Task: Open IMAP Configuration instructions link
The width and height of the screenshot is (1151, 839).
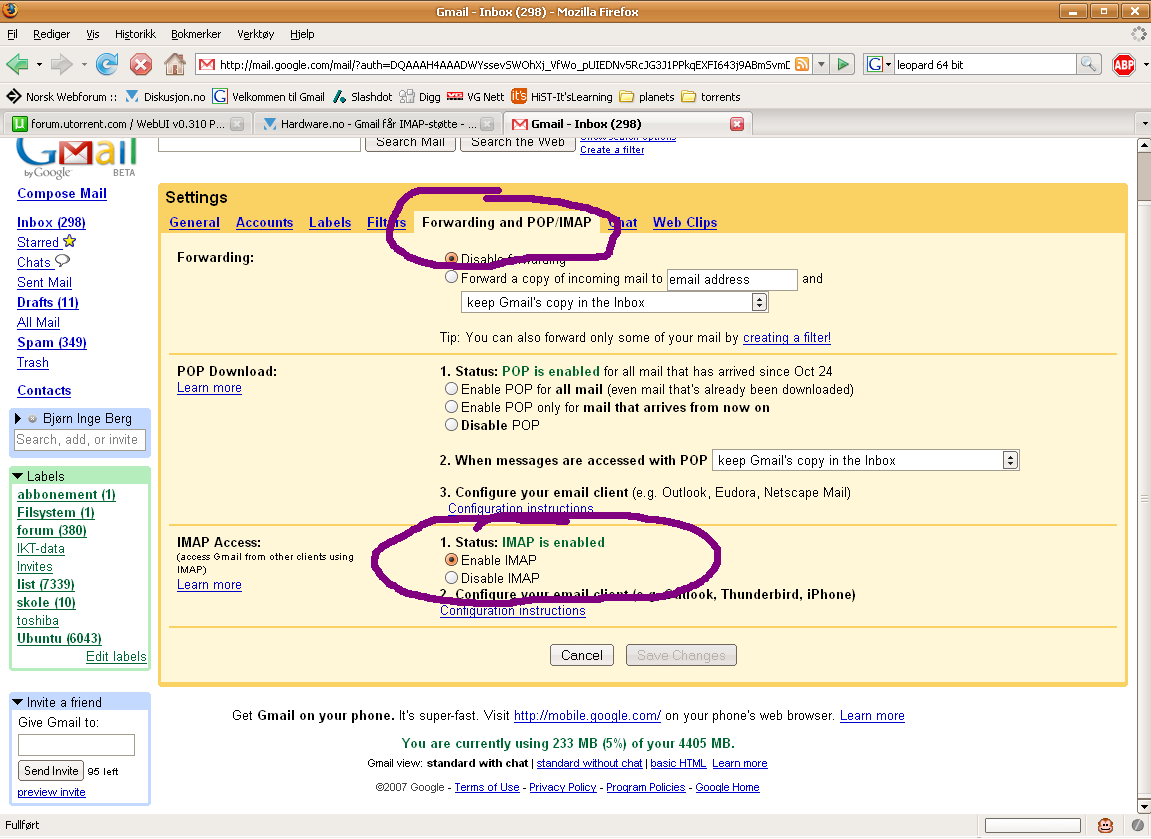Action: click(x=513, y=611)
